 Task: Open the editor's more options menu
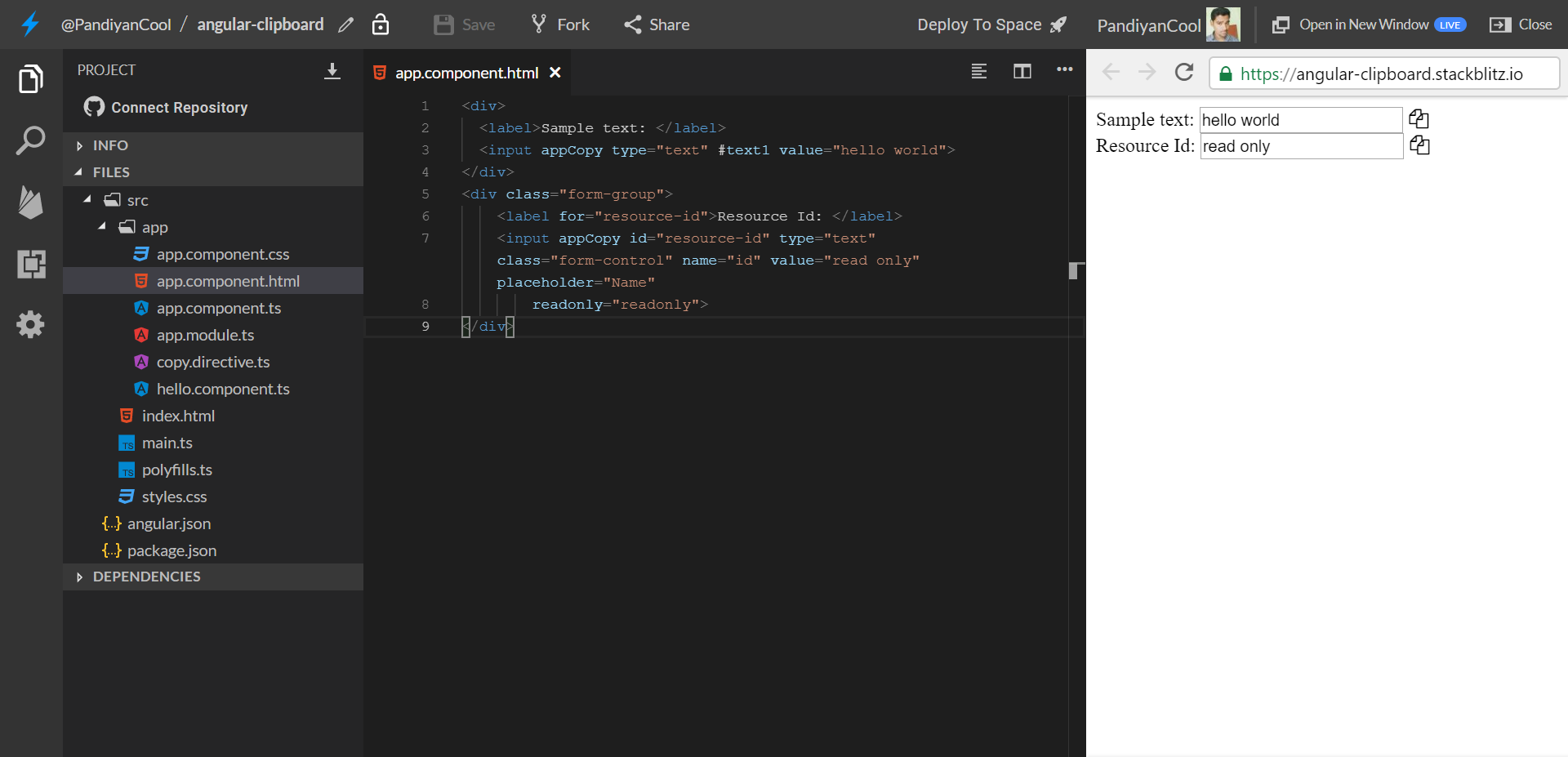(x=1064, y=71)
